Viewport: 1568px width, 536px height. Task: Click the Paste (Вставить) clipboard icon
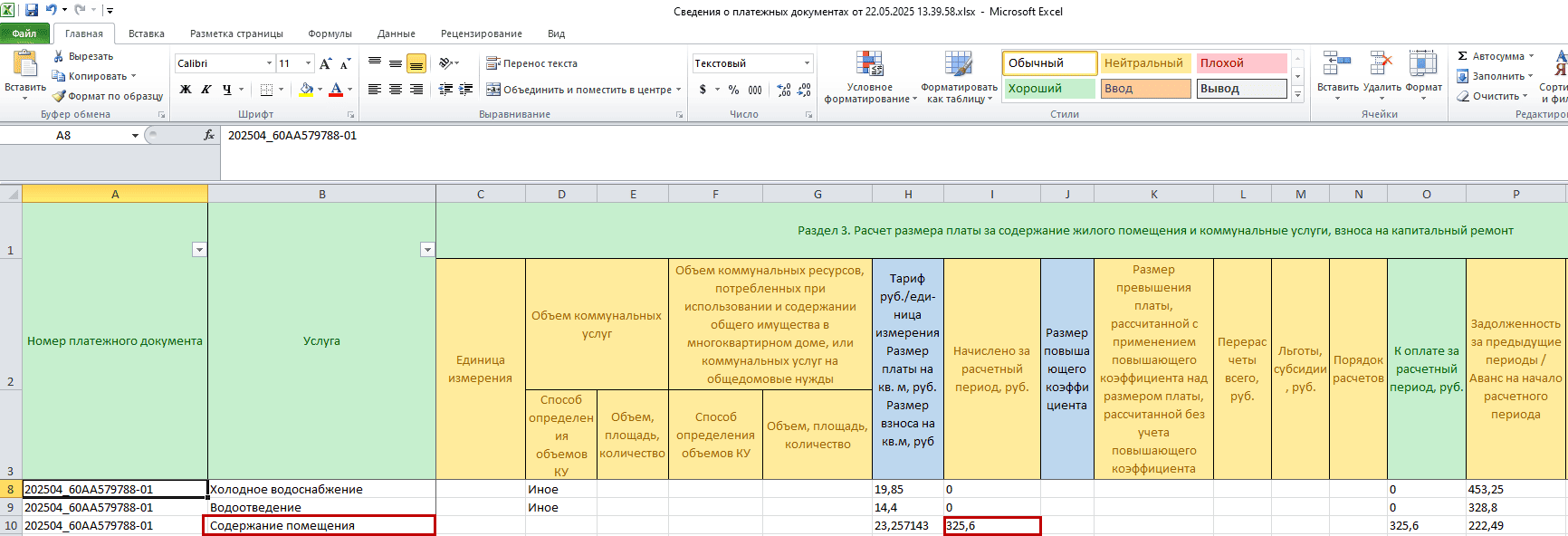pyautogui.click(x=24, y=64)
